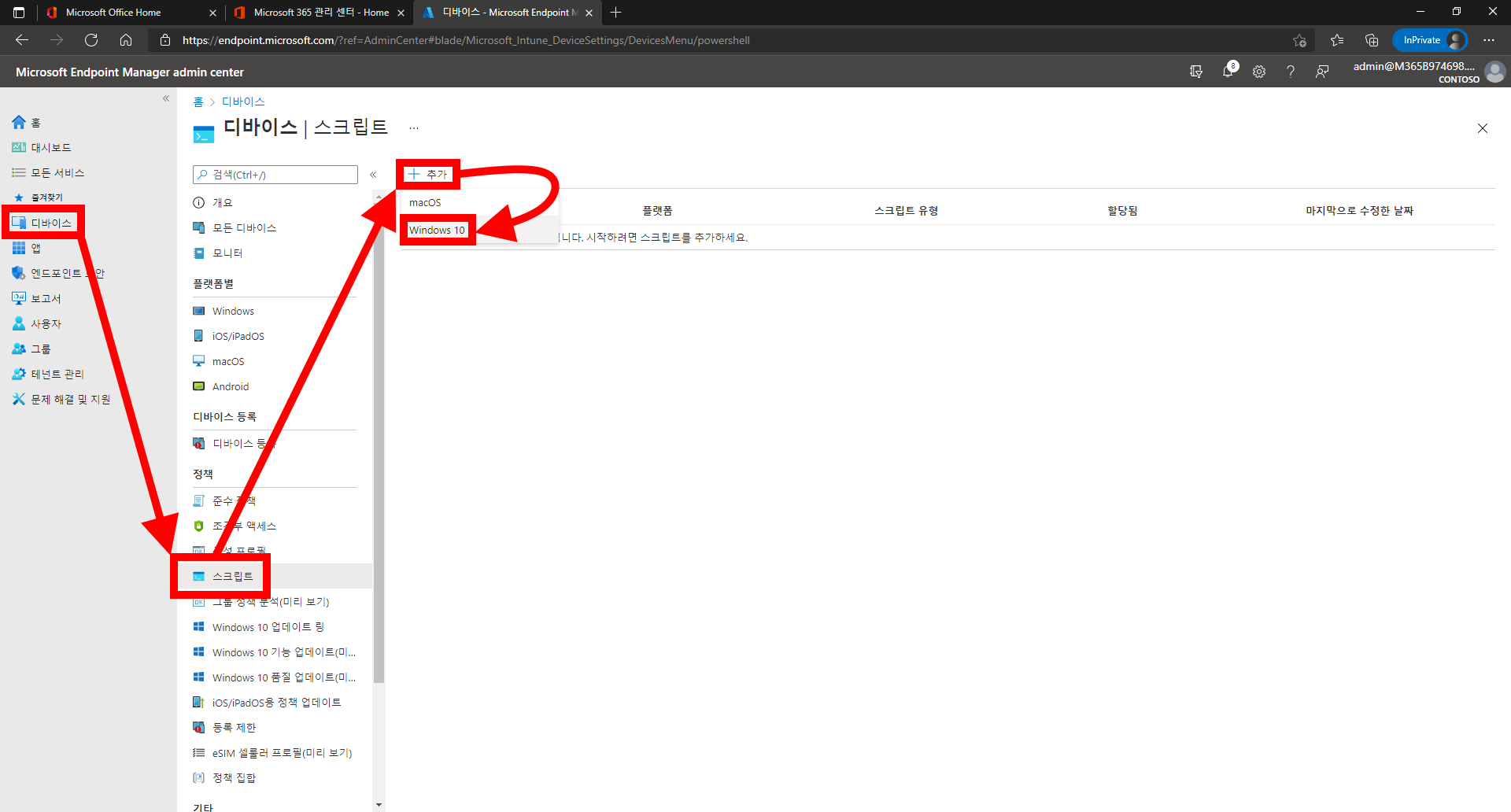Click browser home button
The image size is (1511, 812).
tap(126, 40)
